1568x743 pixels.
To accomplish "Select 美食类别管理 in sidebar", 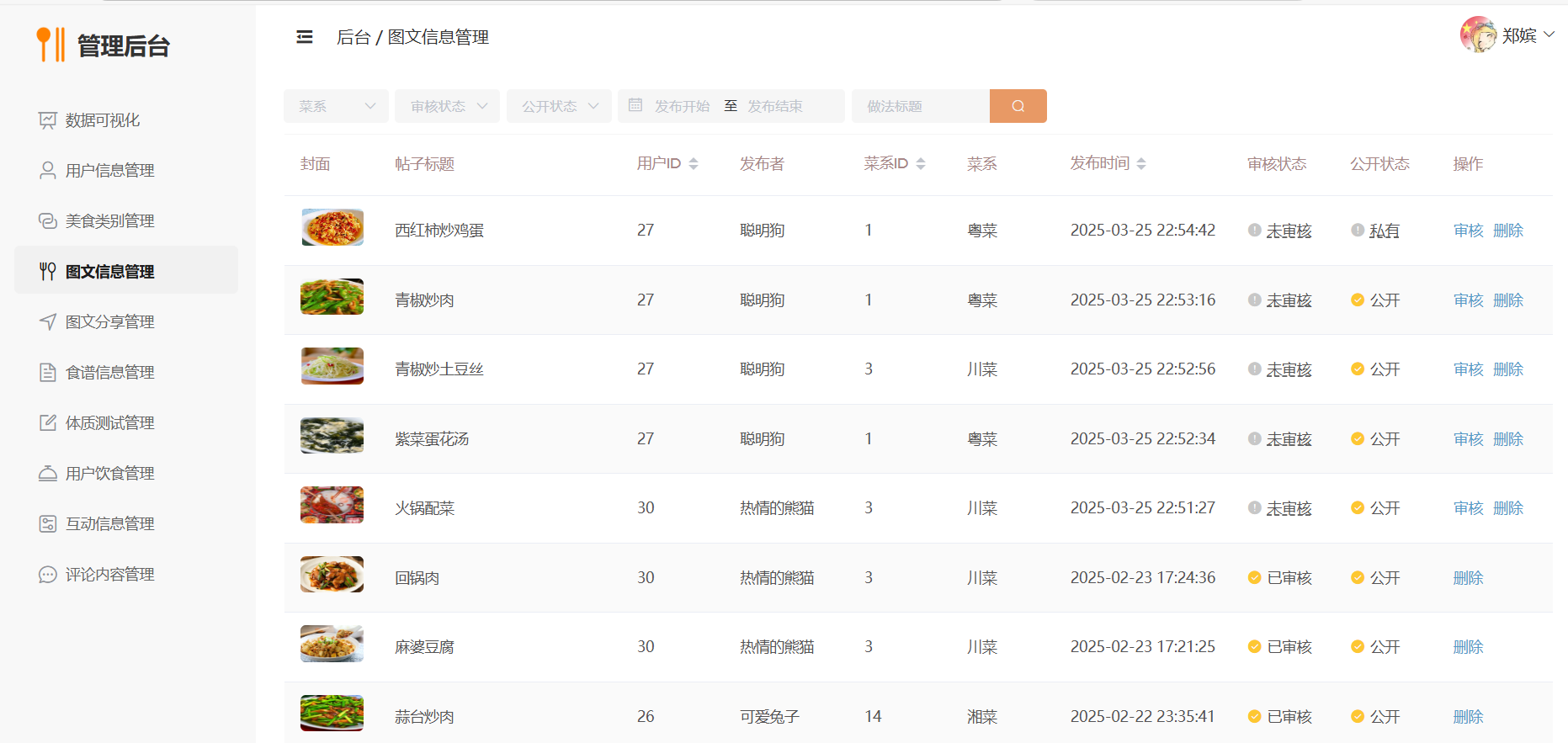I will (x=126, y=221).
